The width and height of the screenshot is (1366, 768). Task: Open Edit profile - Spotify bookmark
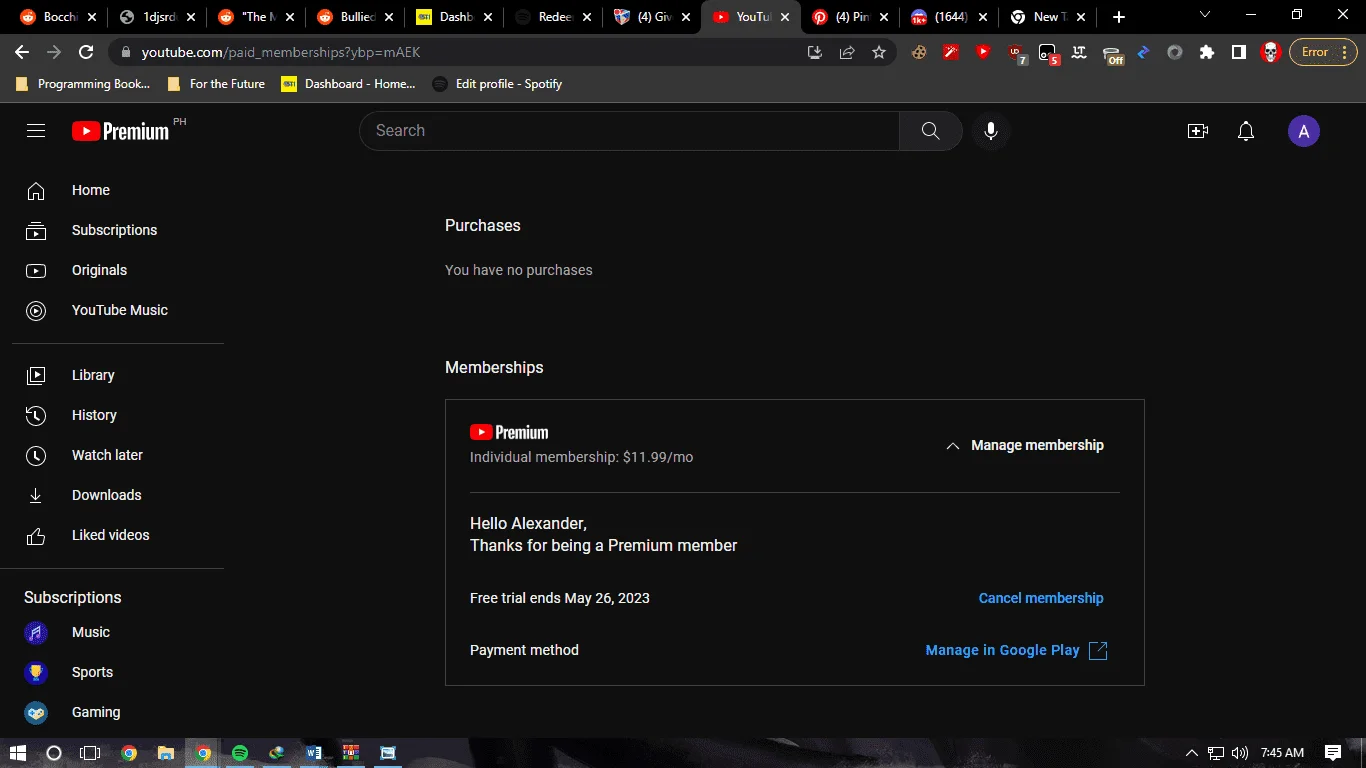(x=497, y=84)
